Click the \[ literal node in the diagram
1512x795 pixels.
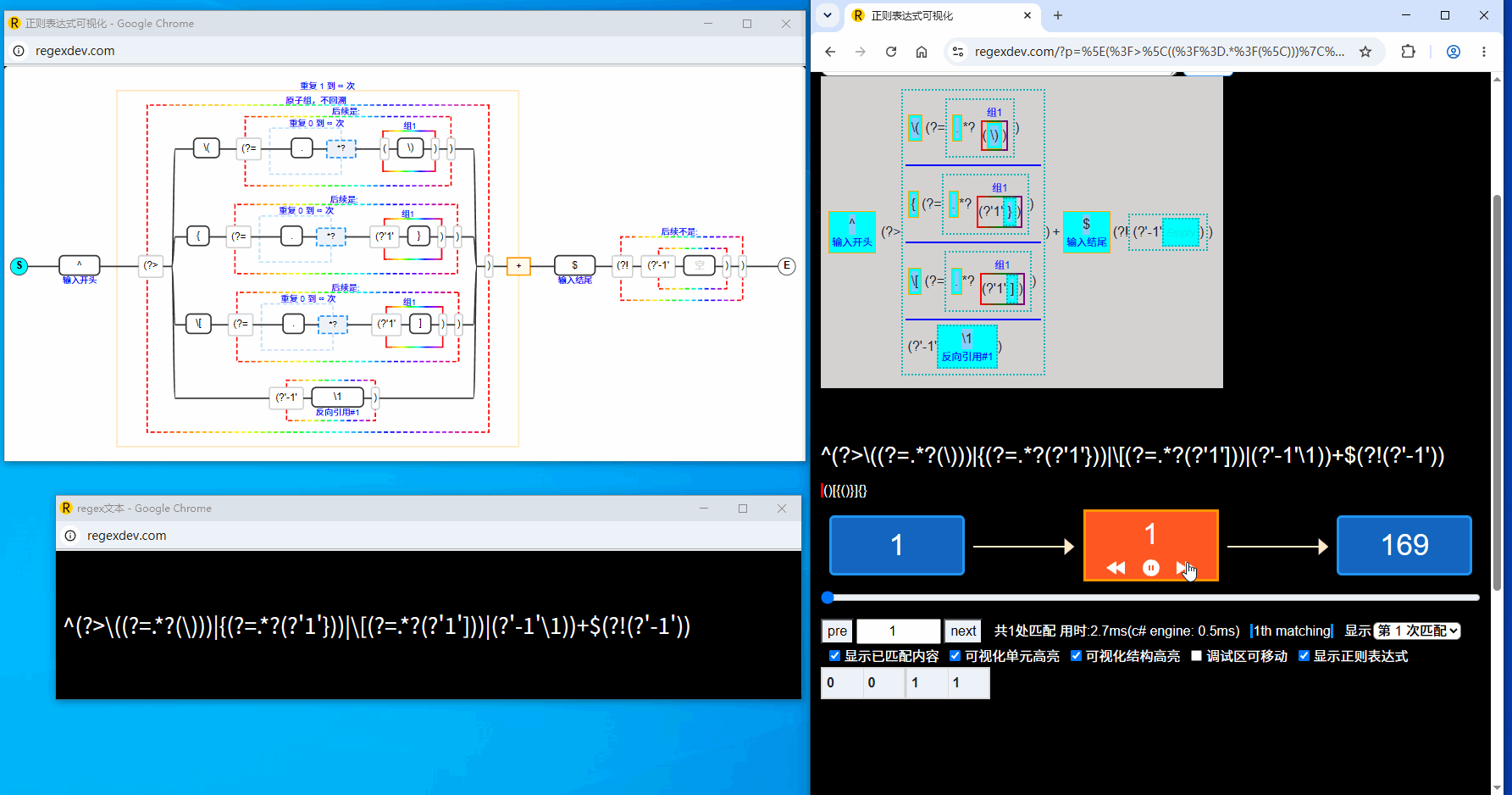tap(198, 323)
